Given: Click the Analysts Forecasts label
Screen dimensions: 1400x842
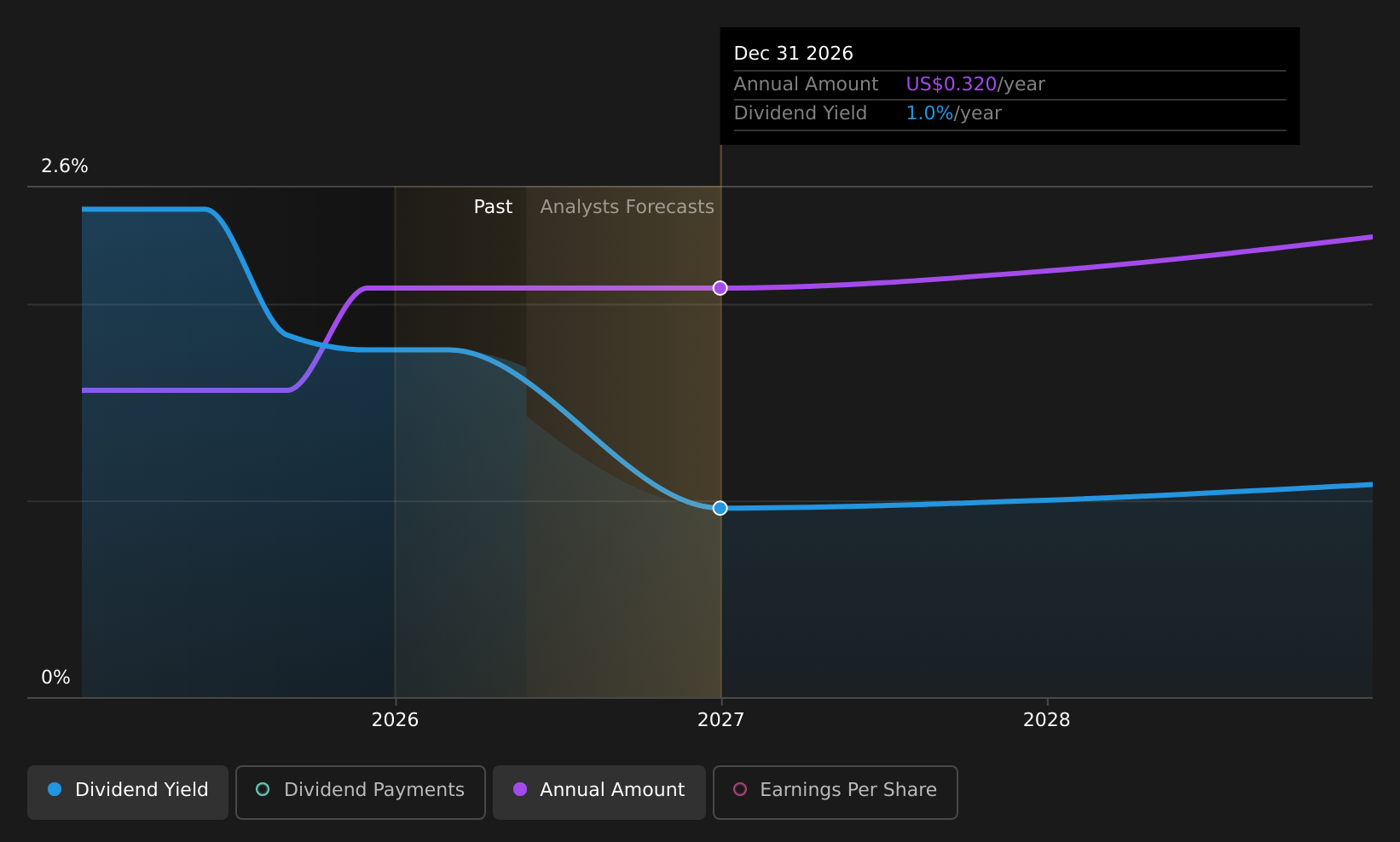Looking at the screenshot, I should pos(627,207).
